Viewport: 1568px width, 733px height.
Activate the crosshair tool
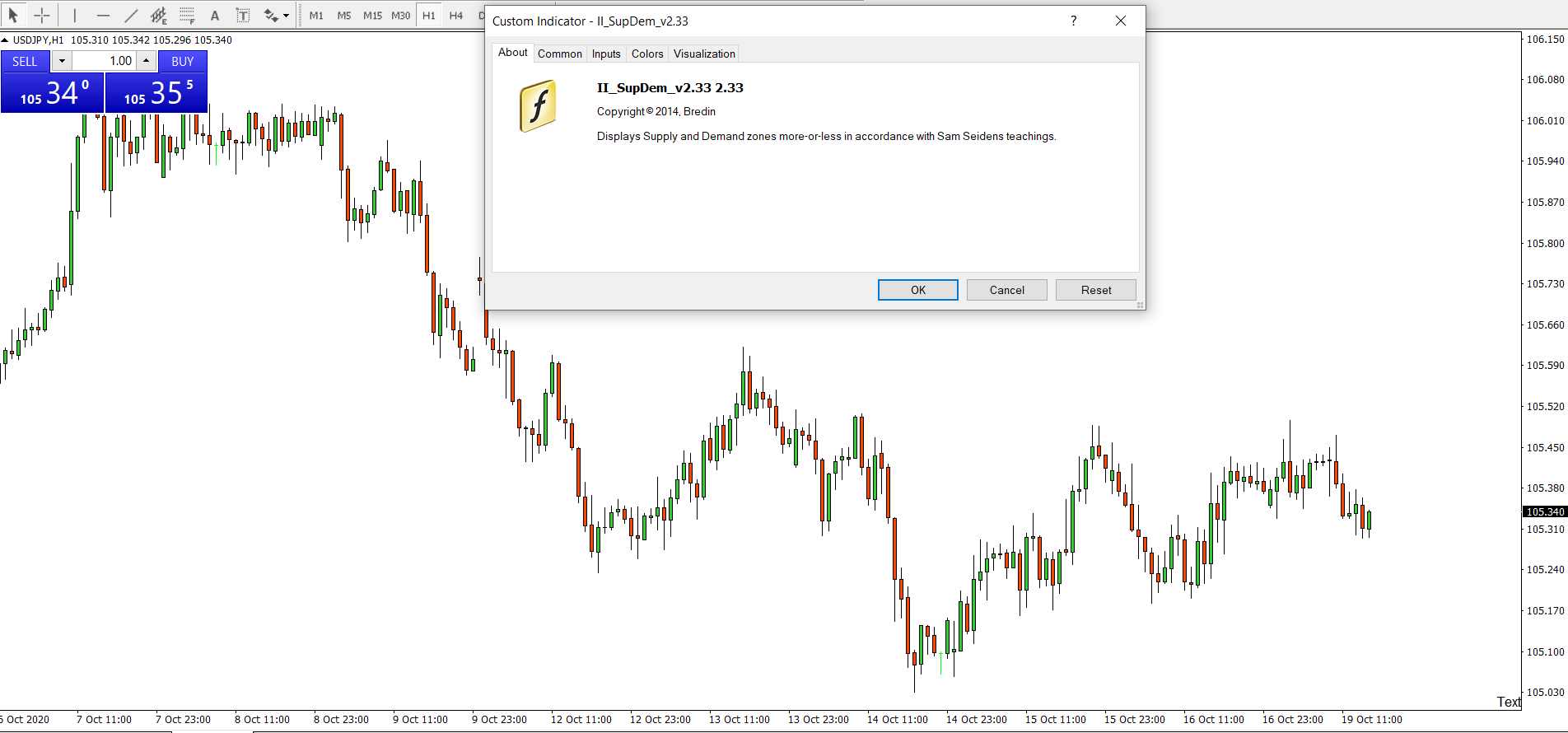(x=42, y=15)
